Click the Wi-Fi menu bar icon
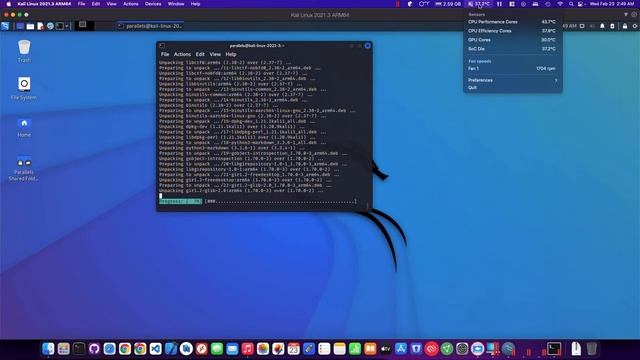Image resolution: width=640 pixels, height=360 pixels. pos(560,4)
